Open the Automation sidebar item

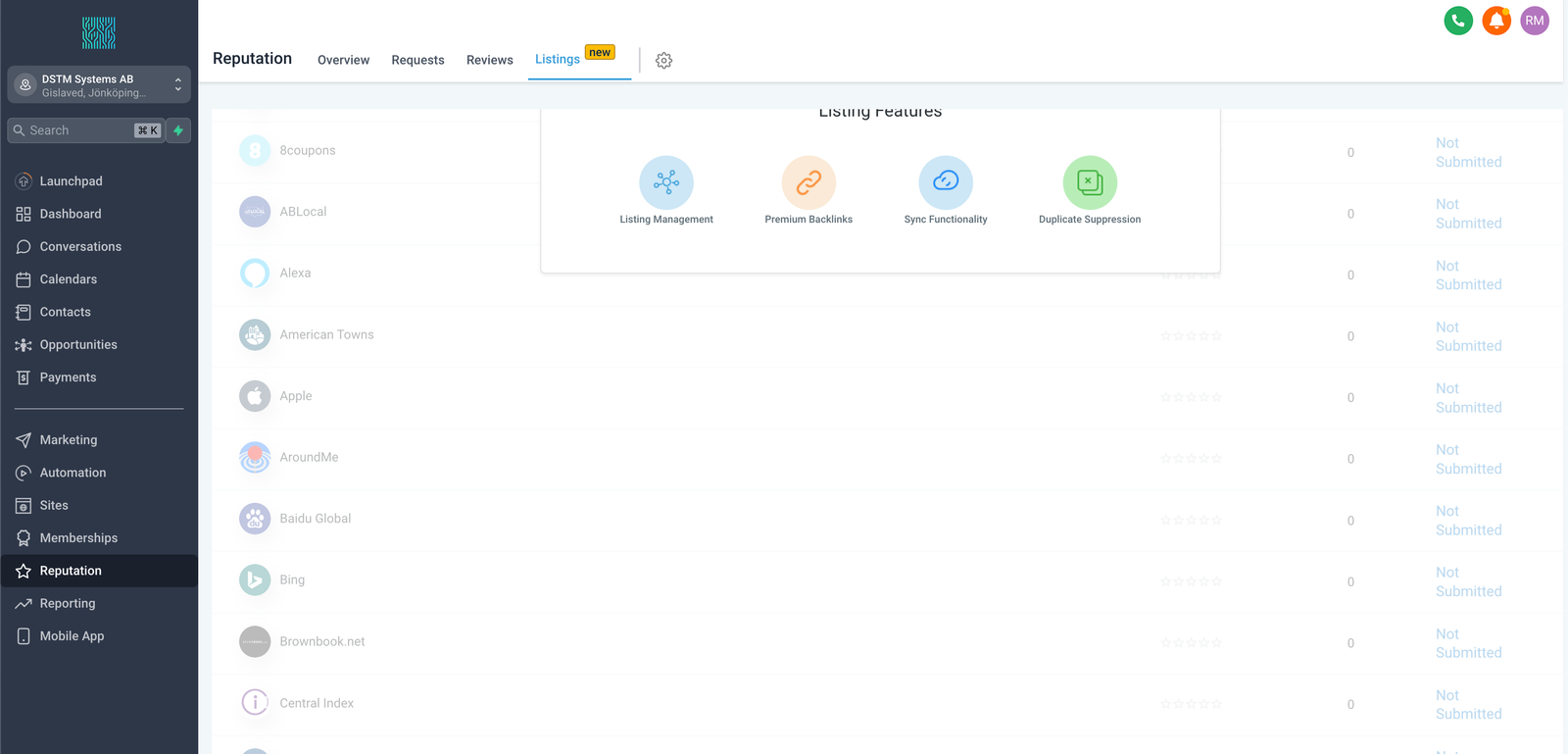tap(73, 473)
